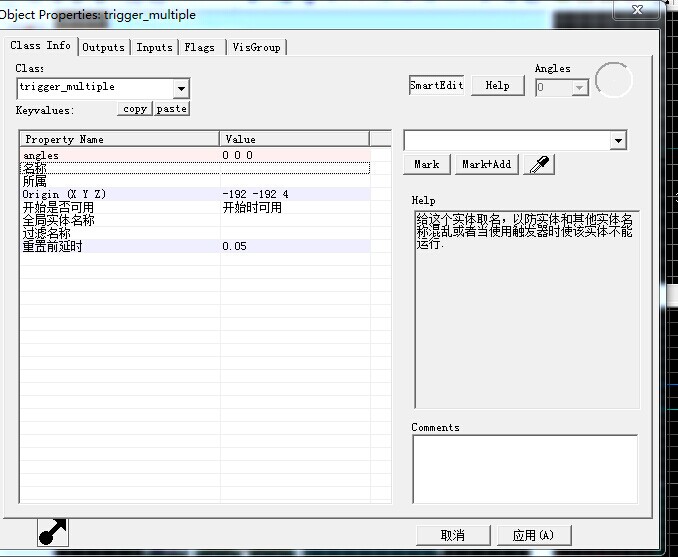Click inside the Comments text box
This screenshot has height=557, width=678.
(x=525, y=469)
